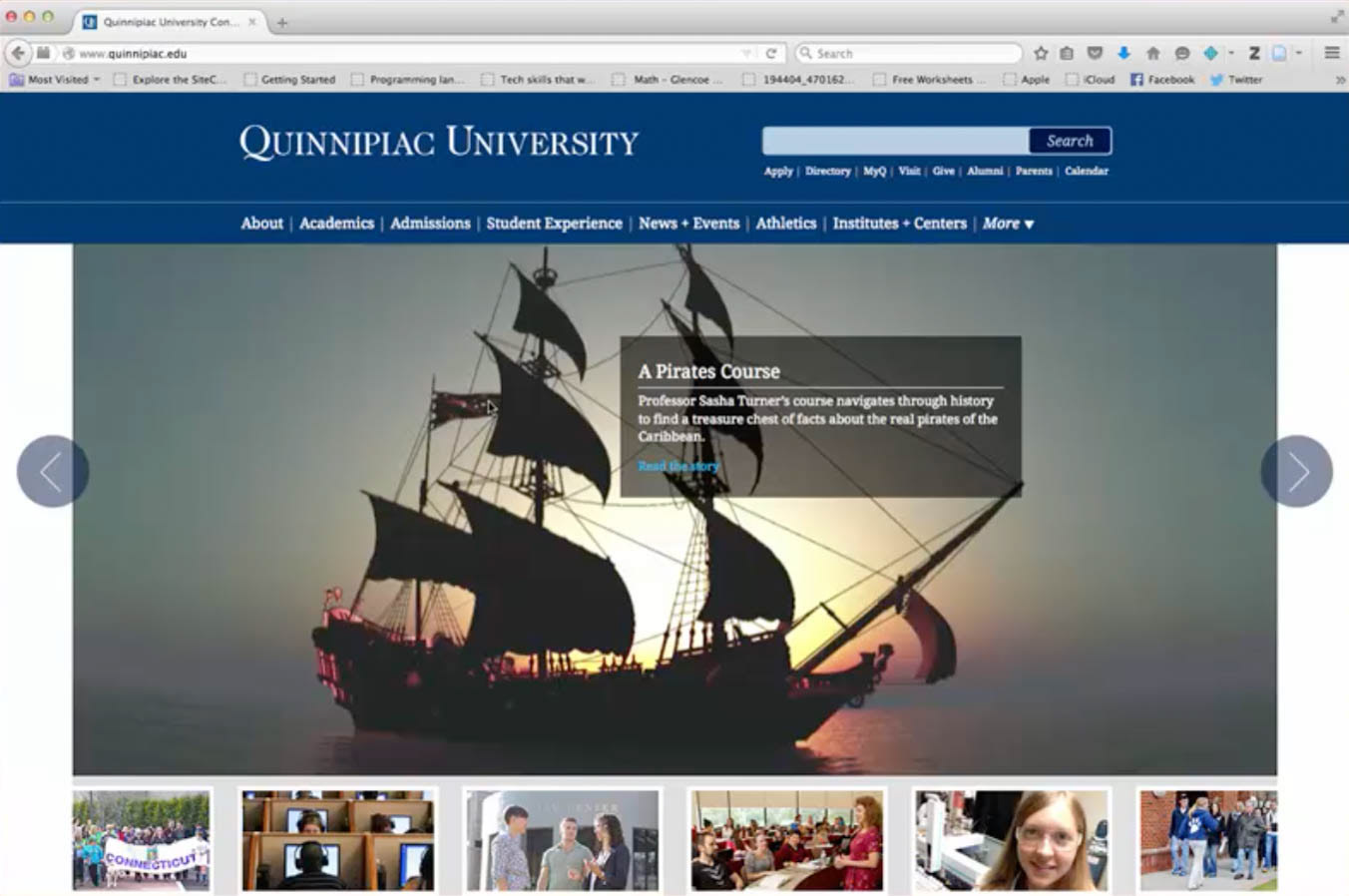
Task: Expand the More navigation menu
Action: coord(1008,224)
